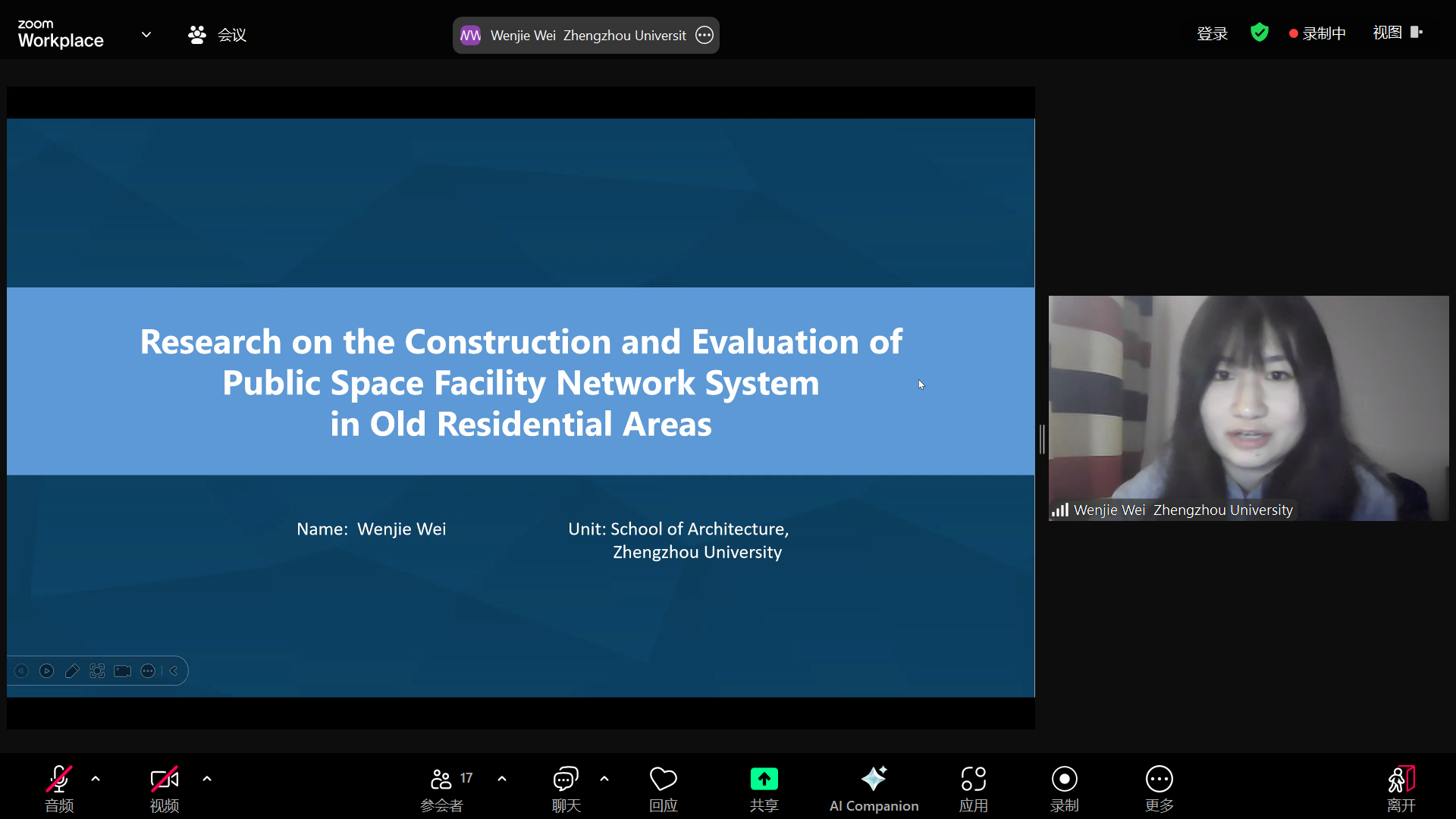Open the 更多 more options menu
Viewport: 1456px width, 819px height.
(x=1159, y=789)
